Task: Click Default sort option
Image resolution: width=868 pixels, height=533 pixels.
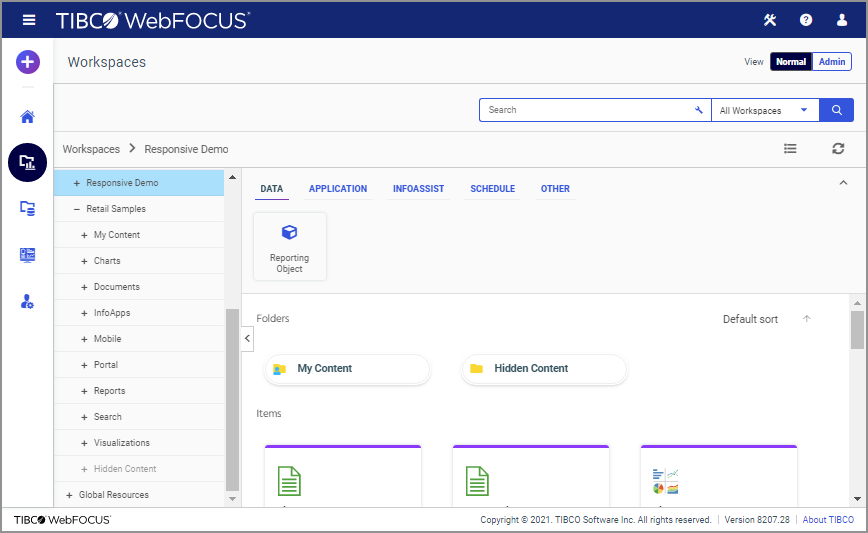Action: [750, 319]
